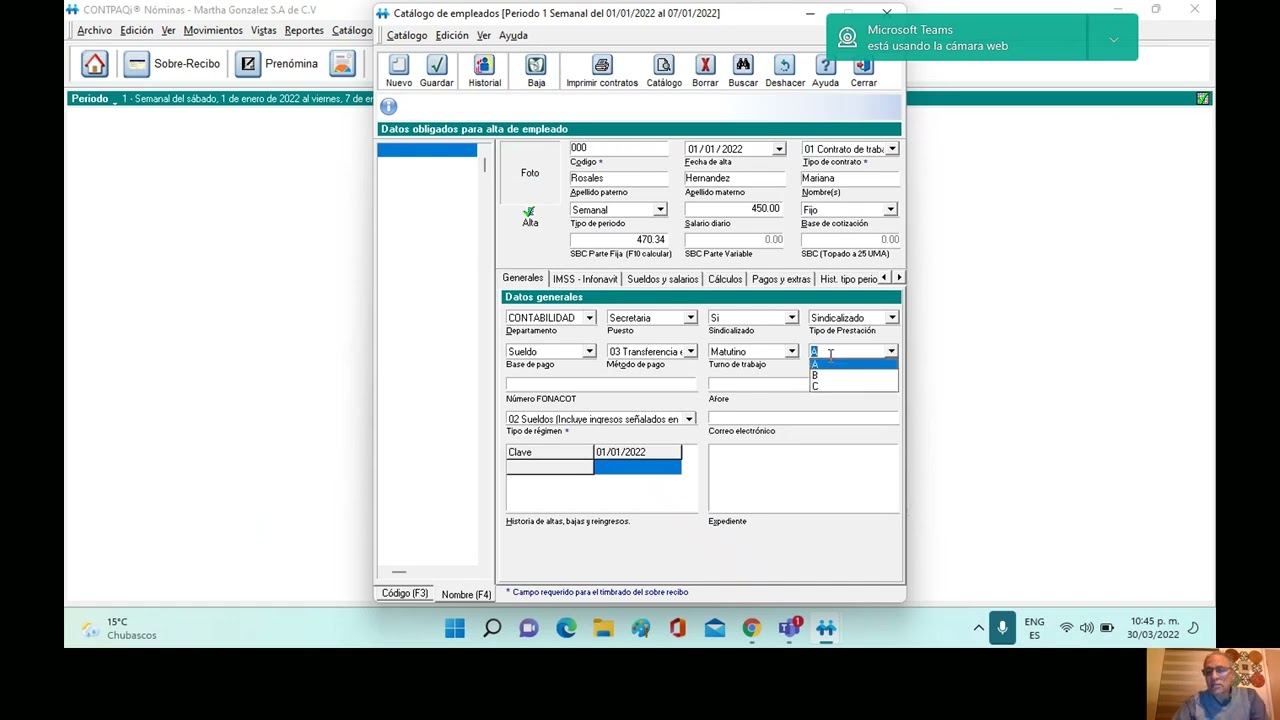Click the home icon in main window

(94, 64)
